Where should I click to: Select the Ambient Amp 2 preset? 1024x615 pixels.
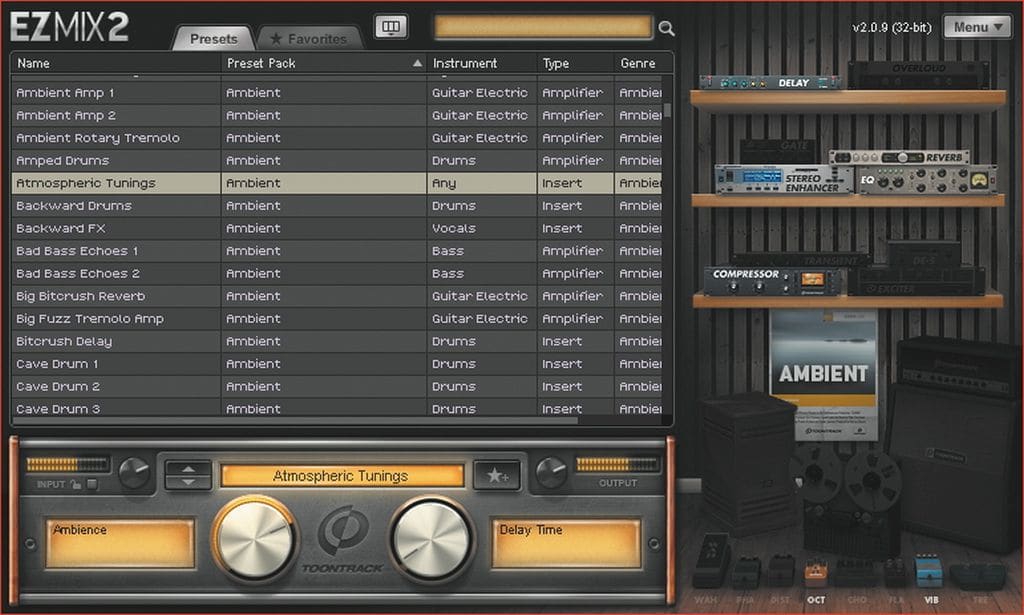[x=337, y=116]
